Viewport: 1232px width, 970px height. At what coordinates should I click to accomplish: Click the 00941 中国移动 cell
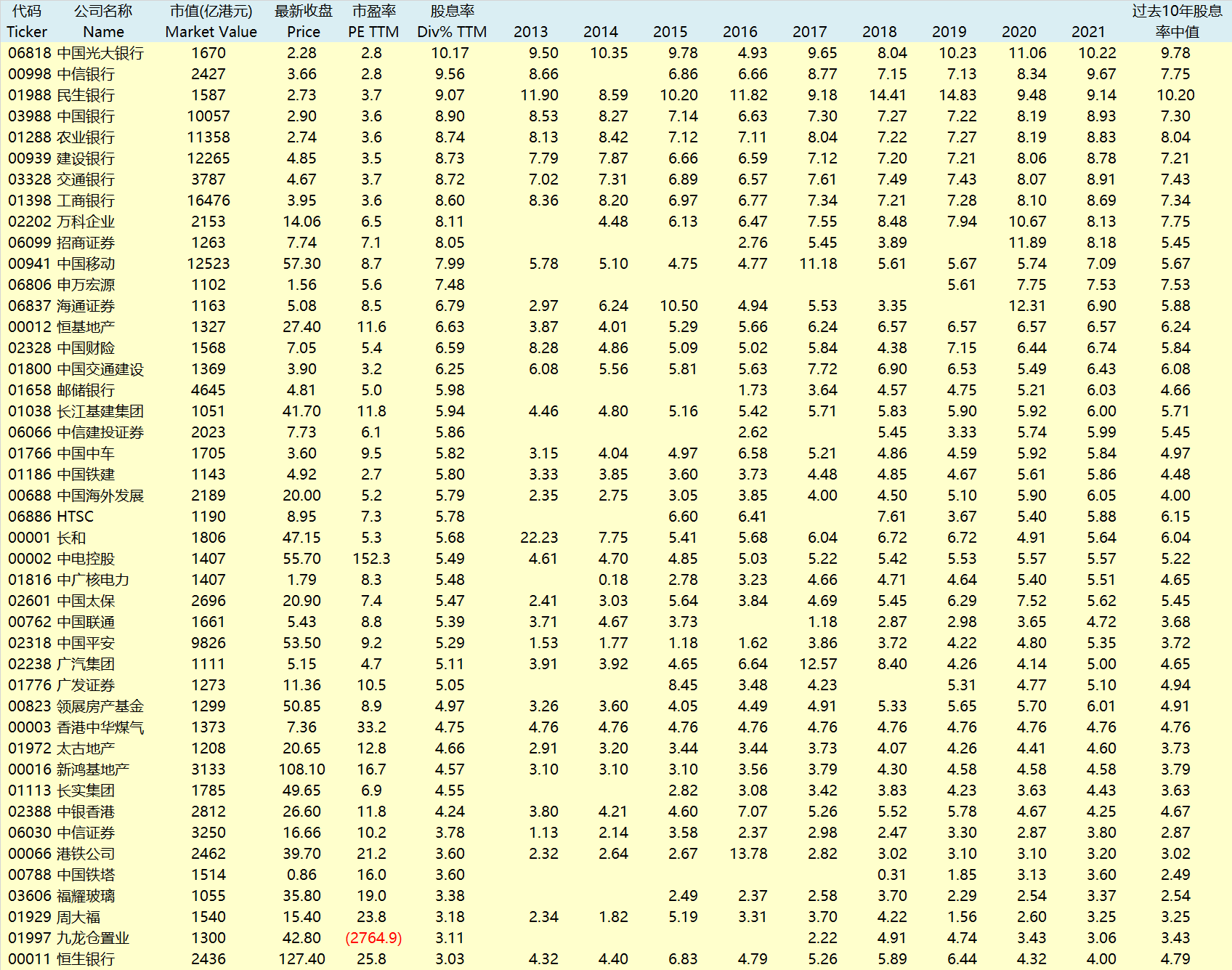(61, 264)
